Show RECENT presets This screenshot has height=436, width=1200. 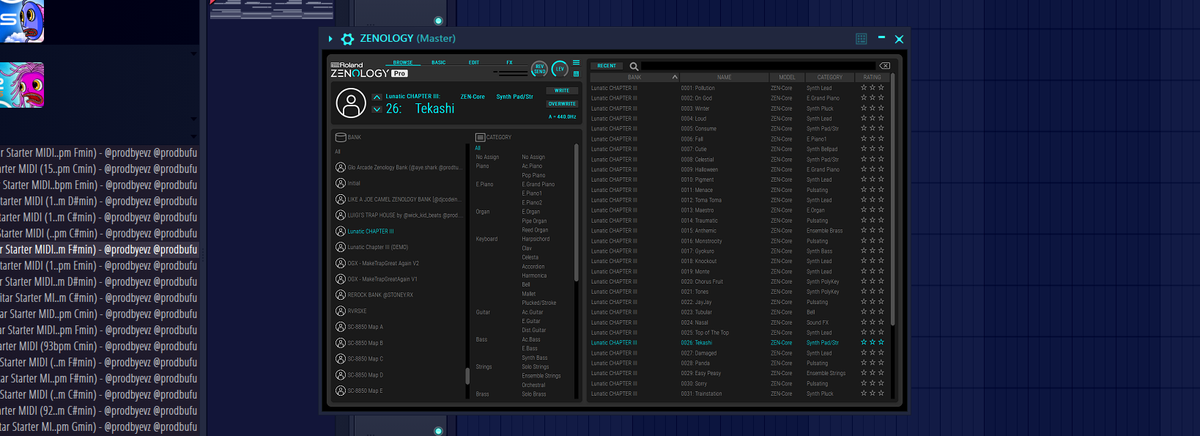(x=607, y=66)
